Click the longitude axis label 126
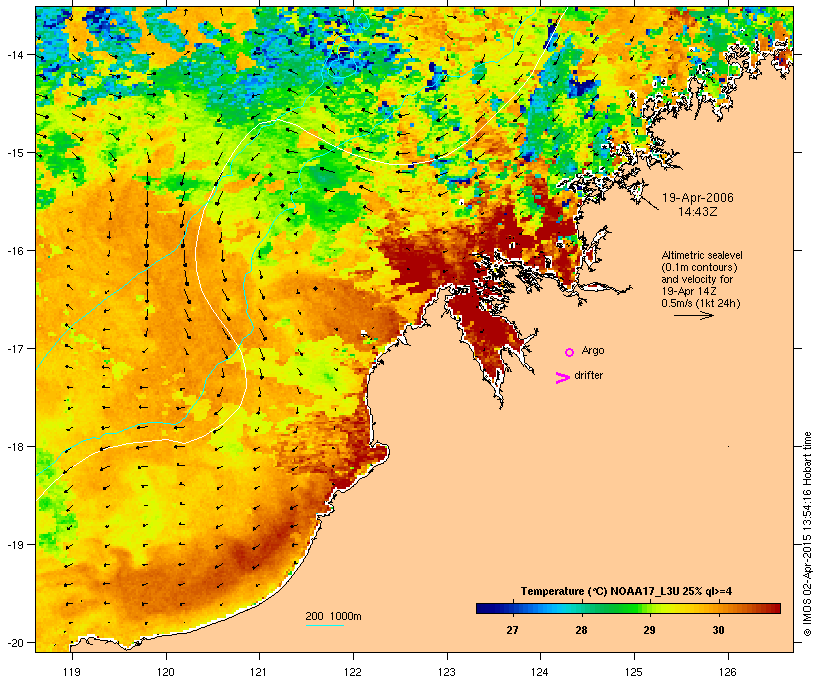This screenshot has width=820, height=680. pos(728,672)
